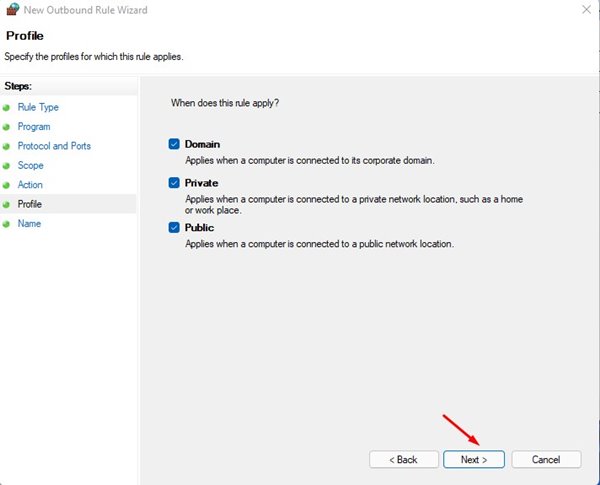This screenshot has width=600, height=485.
Task: Uncheck the Domain profile checkbox
Action: 174,144
